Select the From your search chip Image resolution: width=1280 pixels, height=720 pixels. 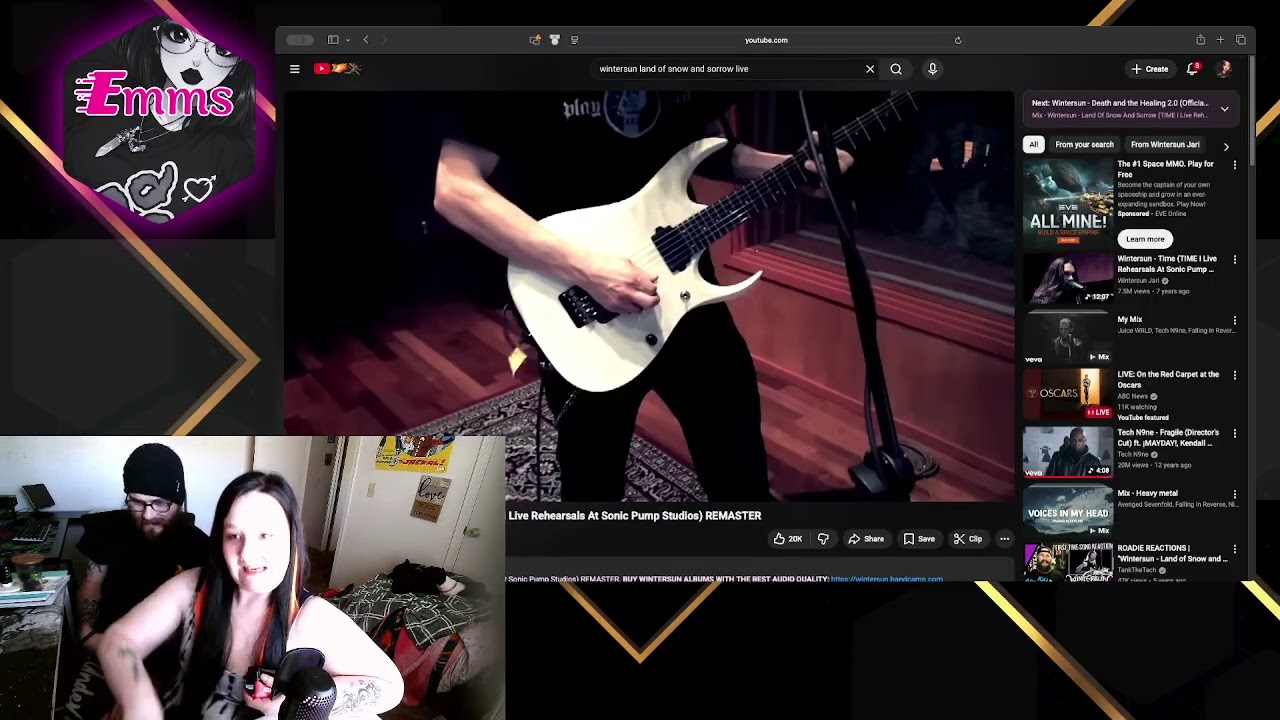pyautogui.click(x=1084, y=144)
